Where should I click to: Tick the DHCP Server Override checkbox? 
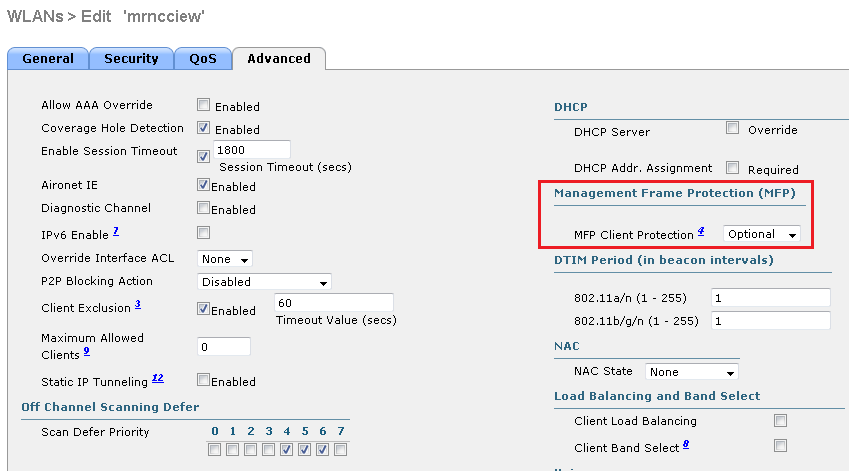point(733,128)
